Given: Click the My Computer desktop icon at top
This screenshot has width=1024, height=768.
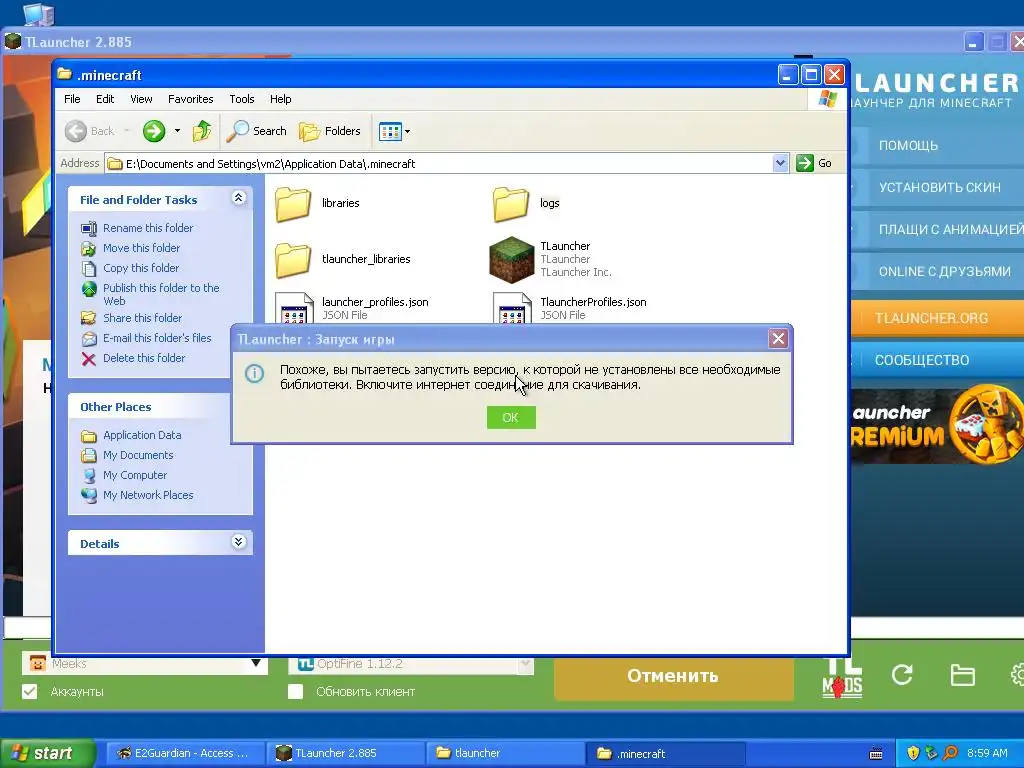Looking at the screenshot, I should pos(39,13).
